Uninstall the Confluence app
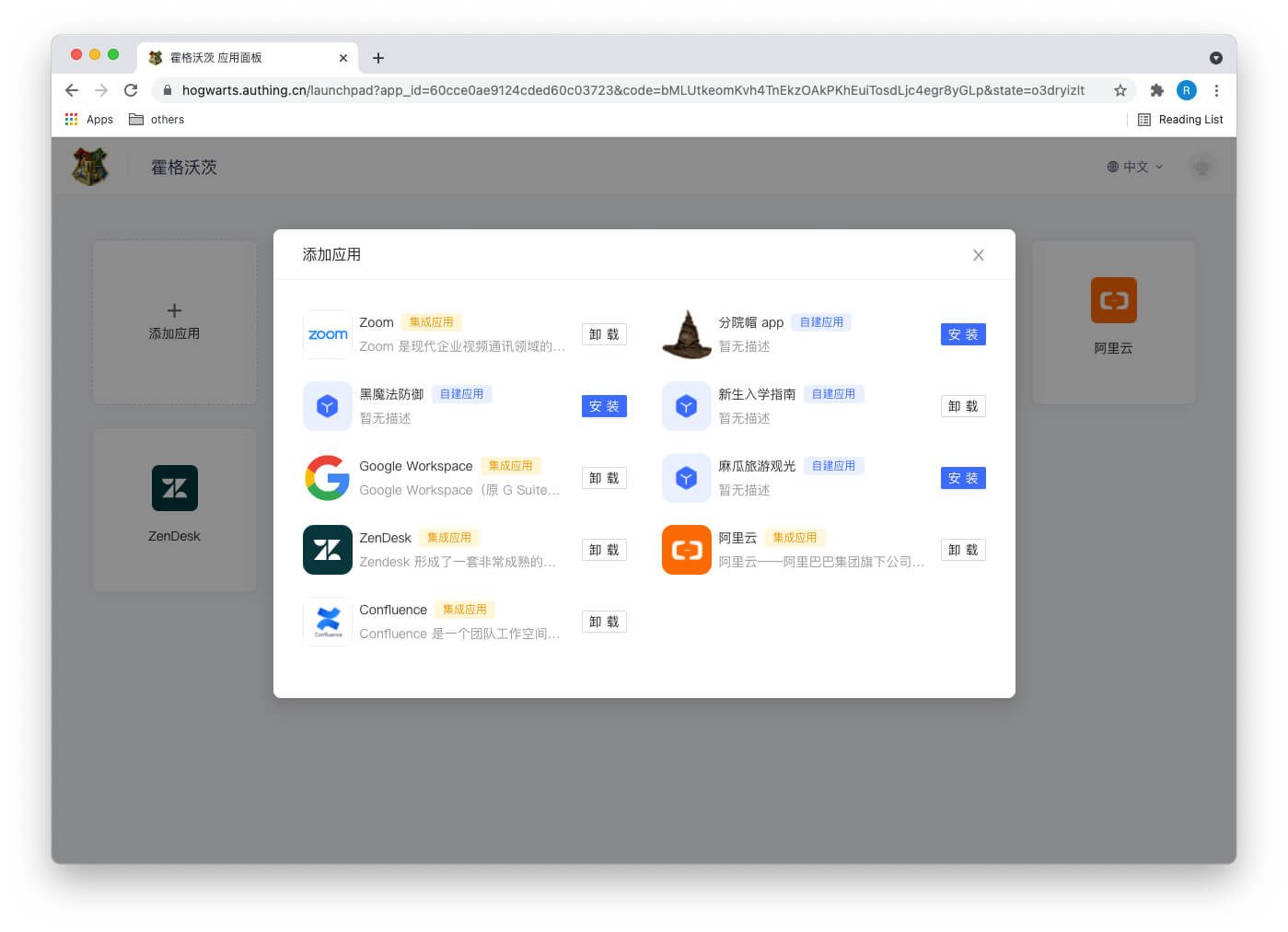The height and width of the screenshot is (932, 1288). tap(604, 622)
